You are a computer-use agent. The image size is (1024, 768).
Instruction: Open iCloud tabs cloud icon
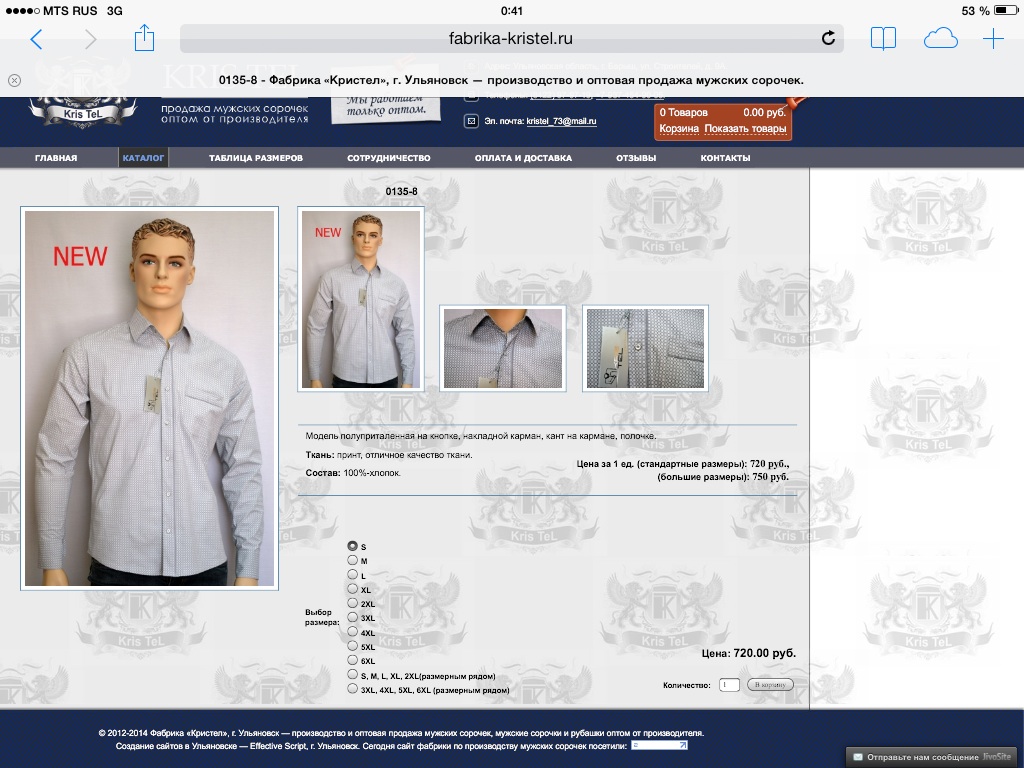(x=940, y=39)
